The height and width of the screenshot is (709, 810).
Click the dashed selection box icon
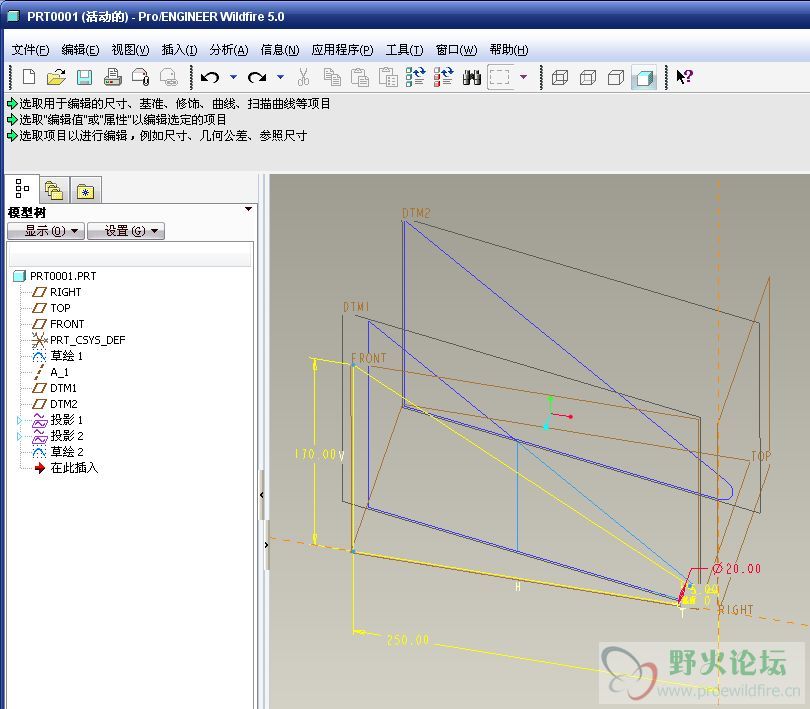coord(500,77)
